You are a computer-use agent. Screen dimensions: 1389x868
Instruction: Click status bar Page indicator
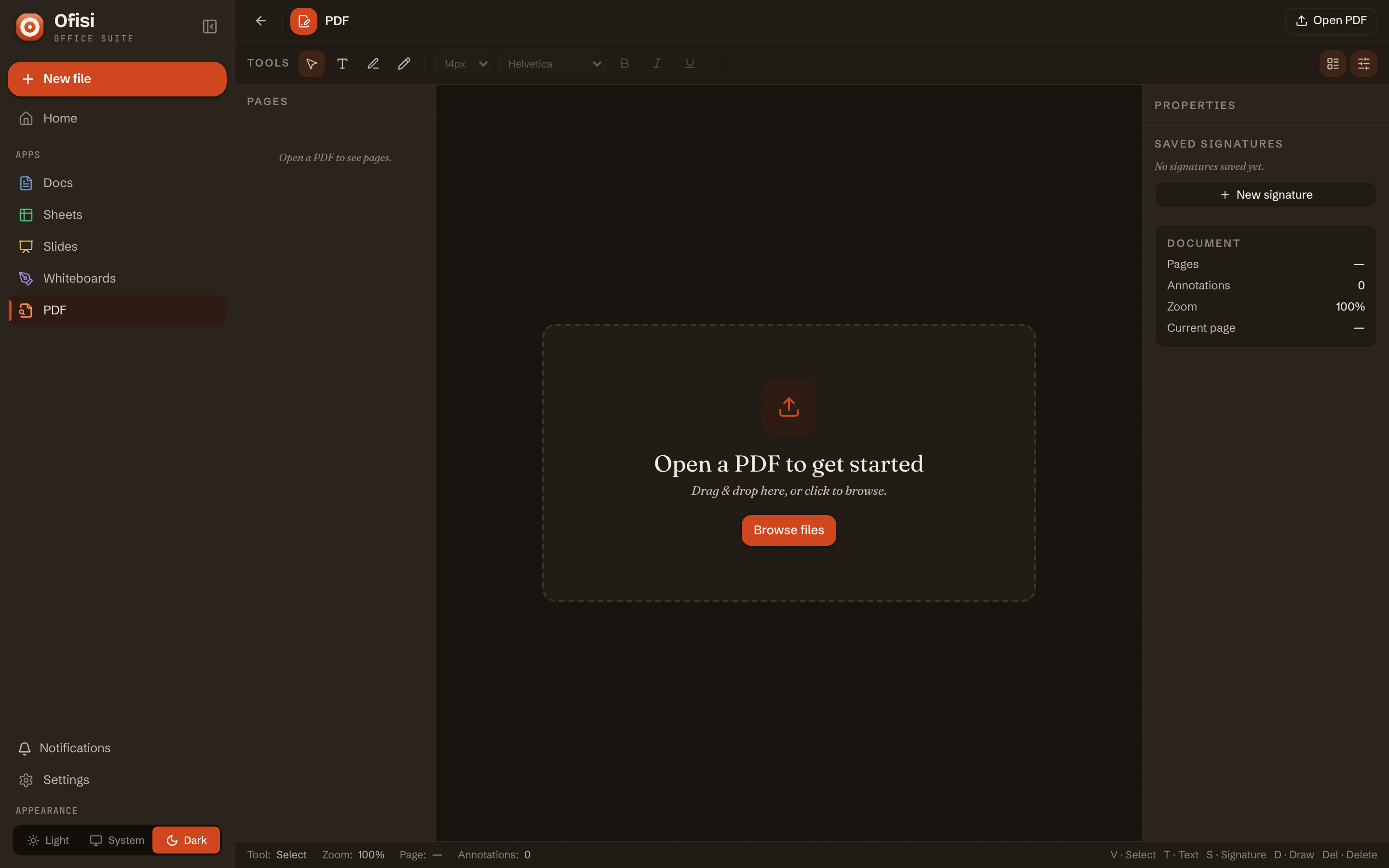pyautogui.click(x=421, y=855)
